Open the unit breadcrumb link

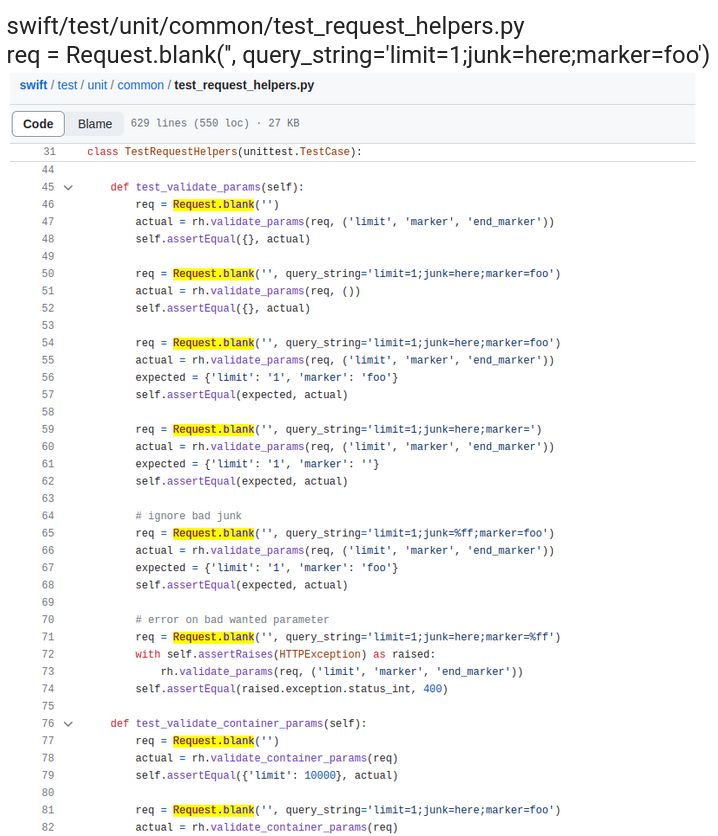click(x=97, y=85)
